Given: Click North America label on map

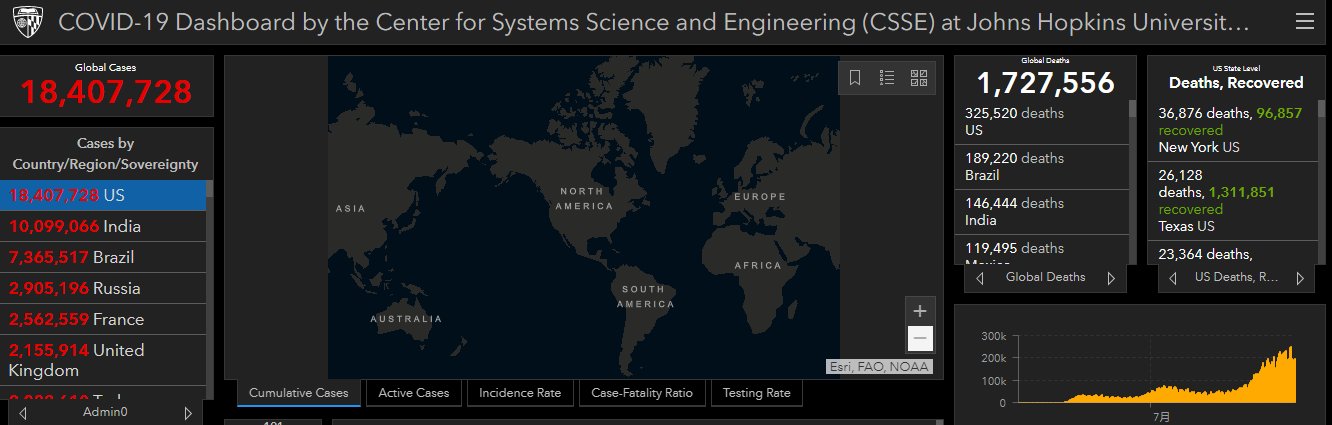Looking at the screenshot, I should click(x=586, y=198).
